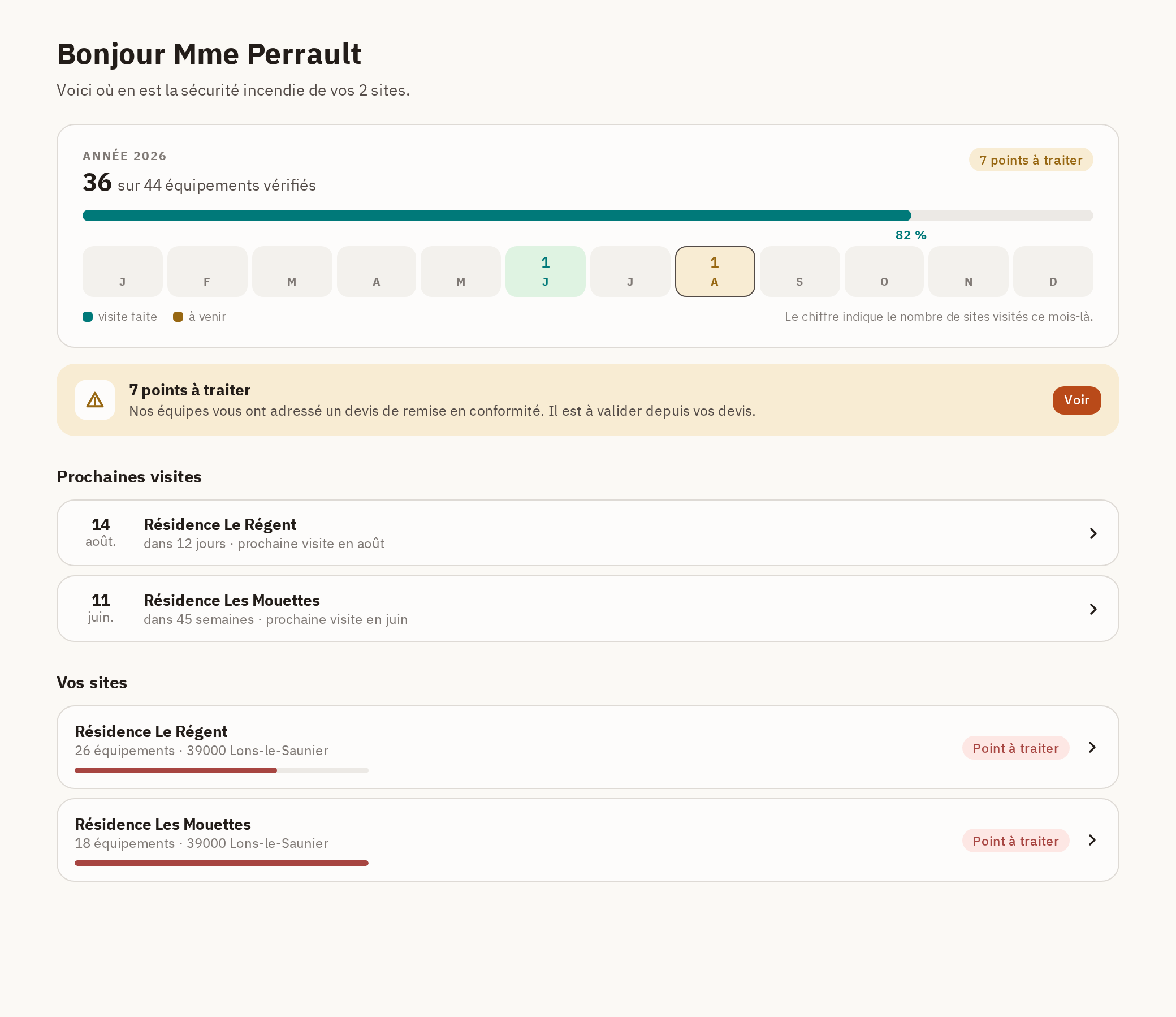This screenshot has width=1176, height=1017.
Task: Select the August month tile
Action: pos(715,272)
